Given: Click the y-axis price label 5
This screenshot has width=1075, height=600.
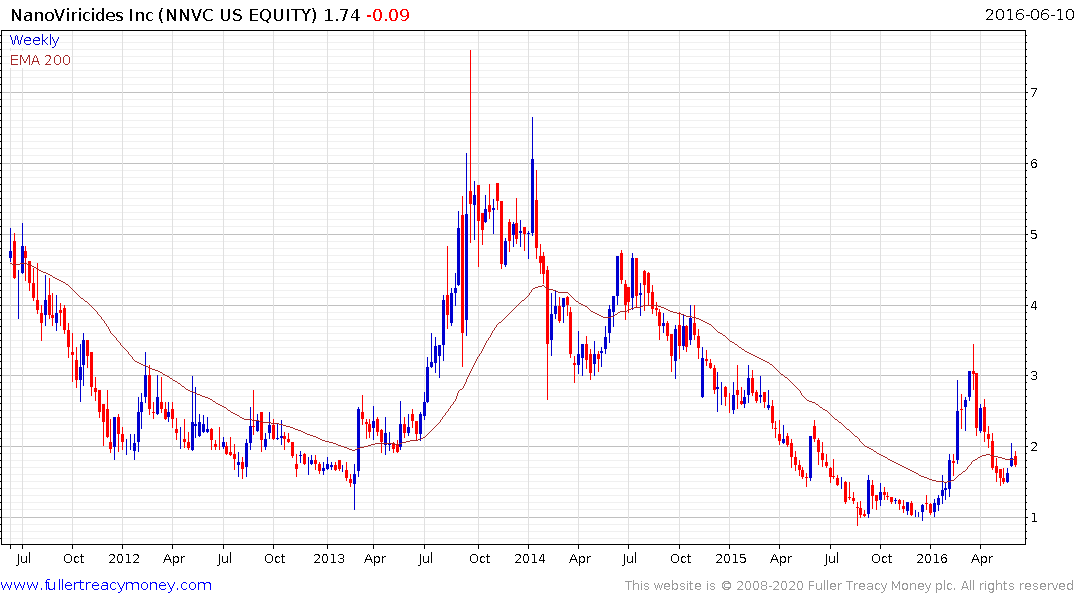Looking at the screenshot, I should tap(1034, 235).
